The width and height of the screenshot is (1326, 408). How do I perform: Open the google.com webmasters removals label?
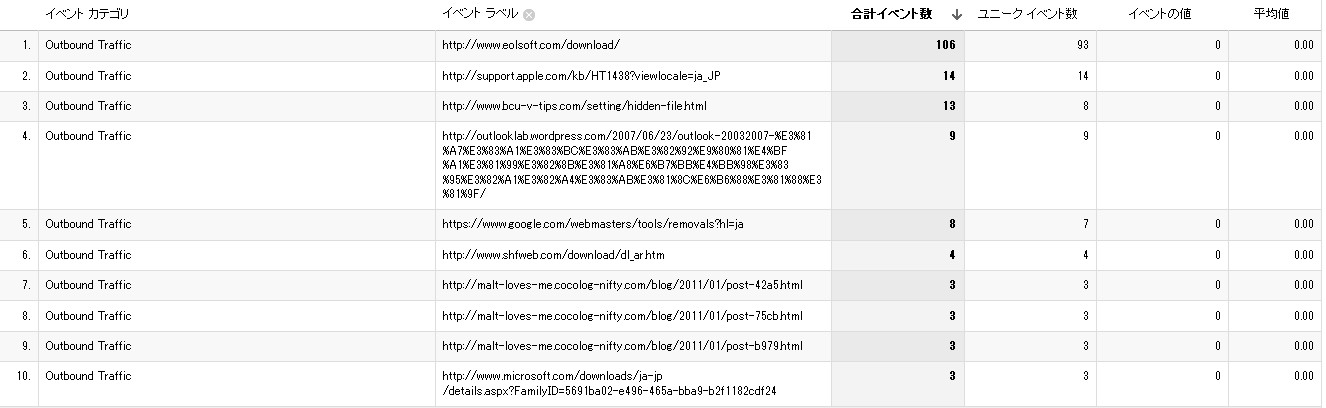point(593,225)
